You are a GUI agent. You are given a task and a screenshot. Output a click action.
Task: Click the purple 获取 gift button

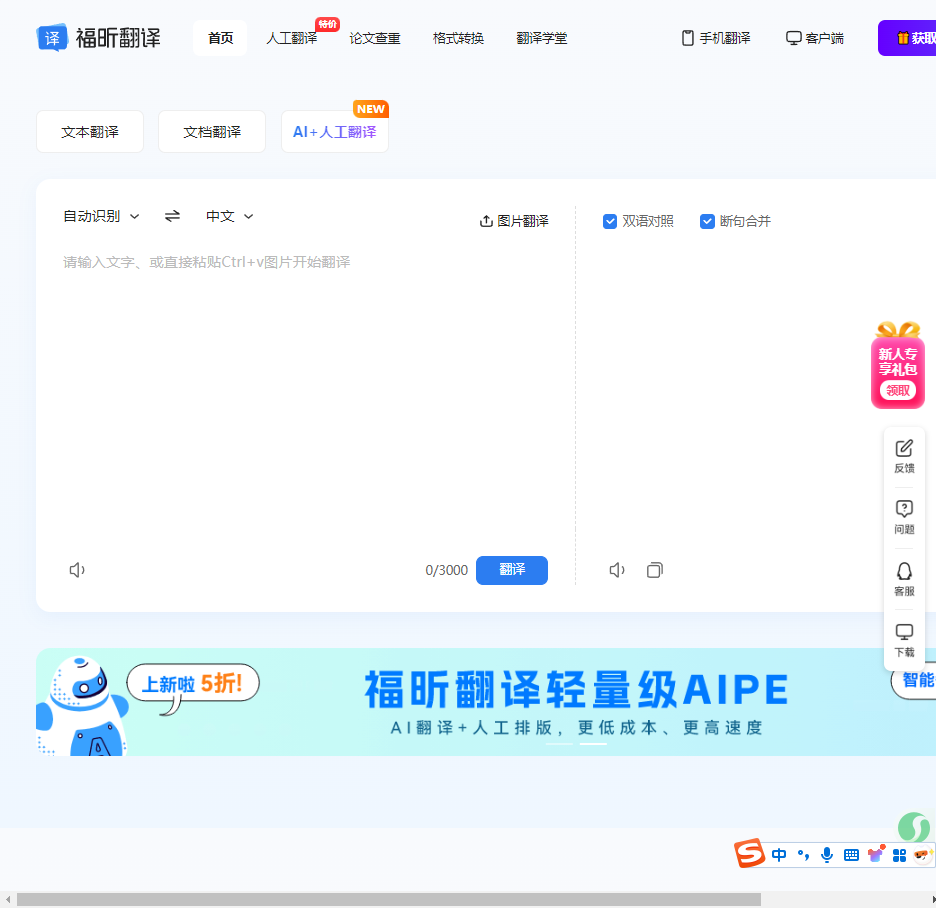(907, 38)
